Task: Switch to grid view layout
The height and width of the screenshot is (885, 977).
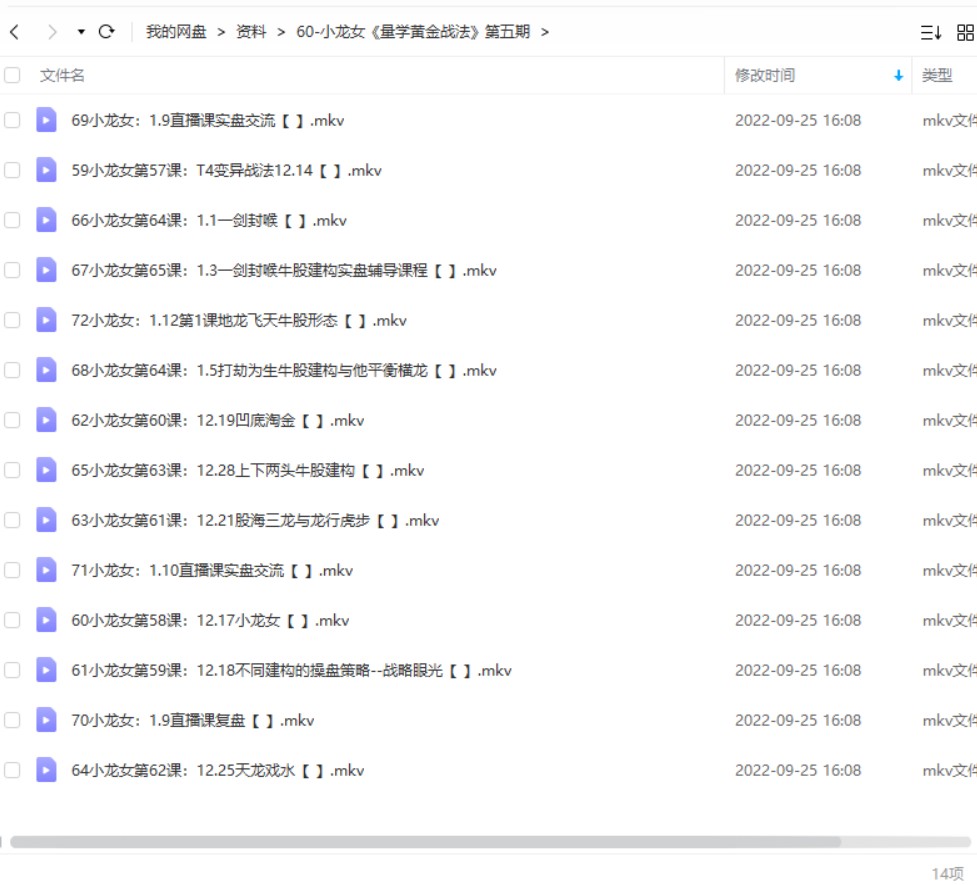Action: point(965,32)
